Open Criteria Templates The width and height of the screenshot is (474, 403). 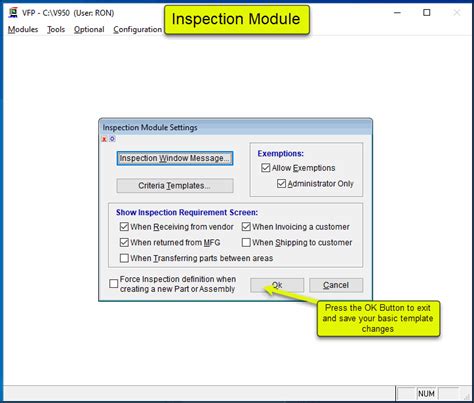pyautogui.click(x=175, y=186)
